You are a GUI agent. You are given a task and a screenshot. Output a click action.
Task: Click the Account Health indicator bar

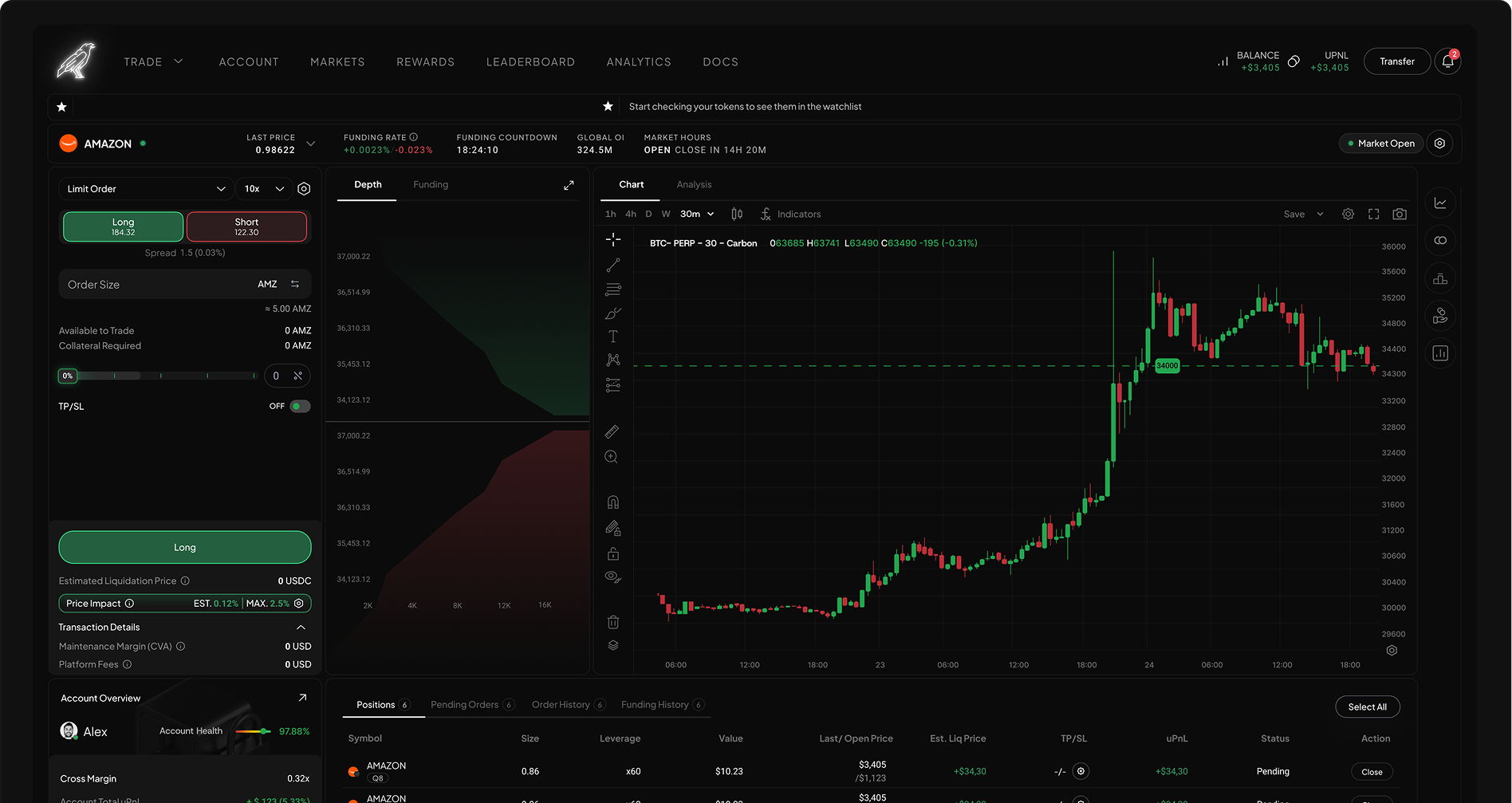(x=254, y=731)
